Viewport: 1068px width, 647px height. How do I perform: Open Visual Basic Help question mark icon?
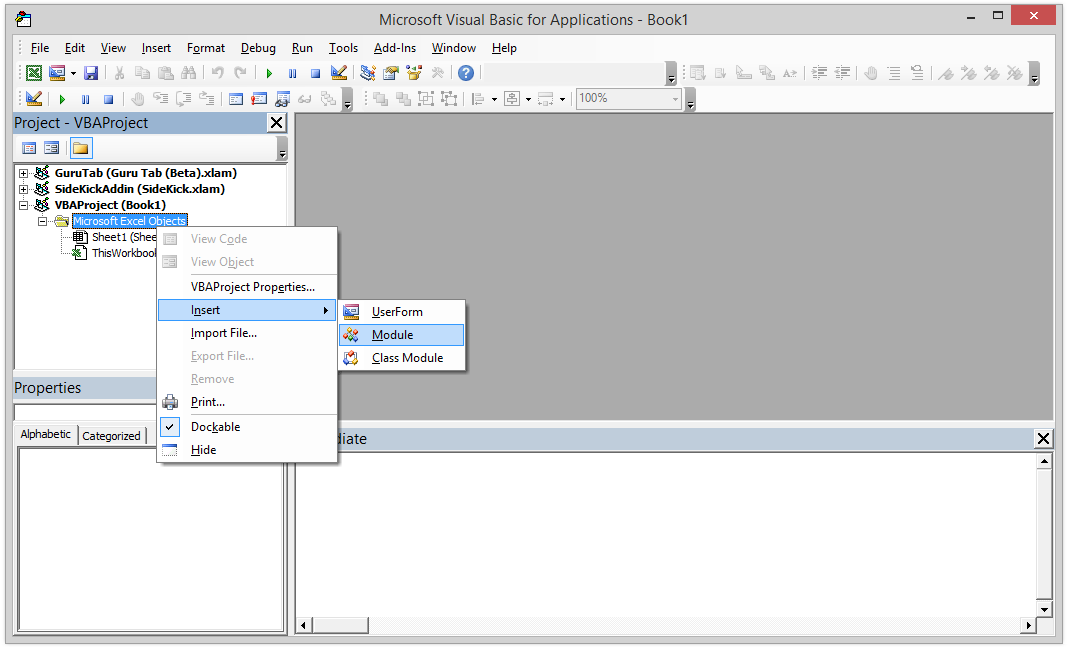pyautogui.click(x=466, y=73)
